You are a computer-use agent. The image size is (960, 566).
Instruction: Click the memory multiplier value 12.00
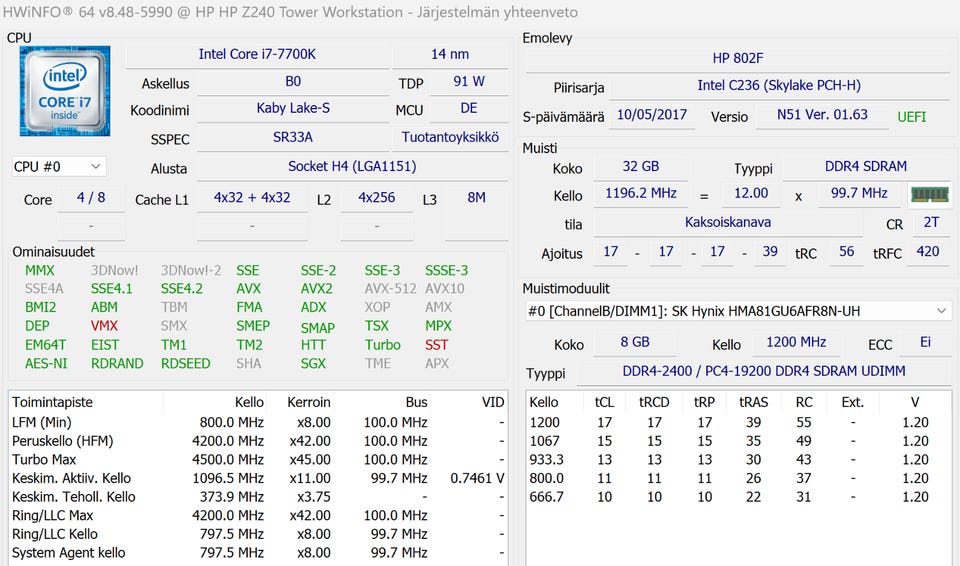coord(751,194)
